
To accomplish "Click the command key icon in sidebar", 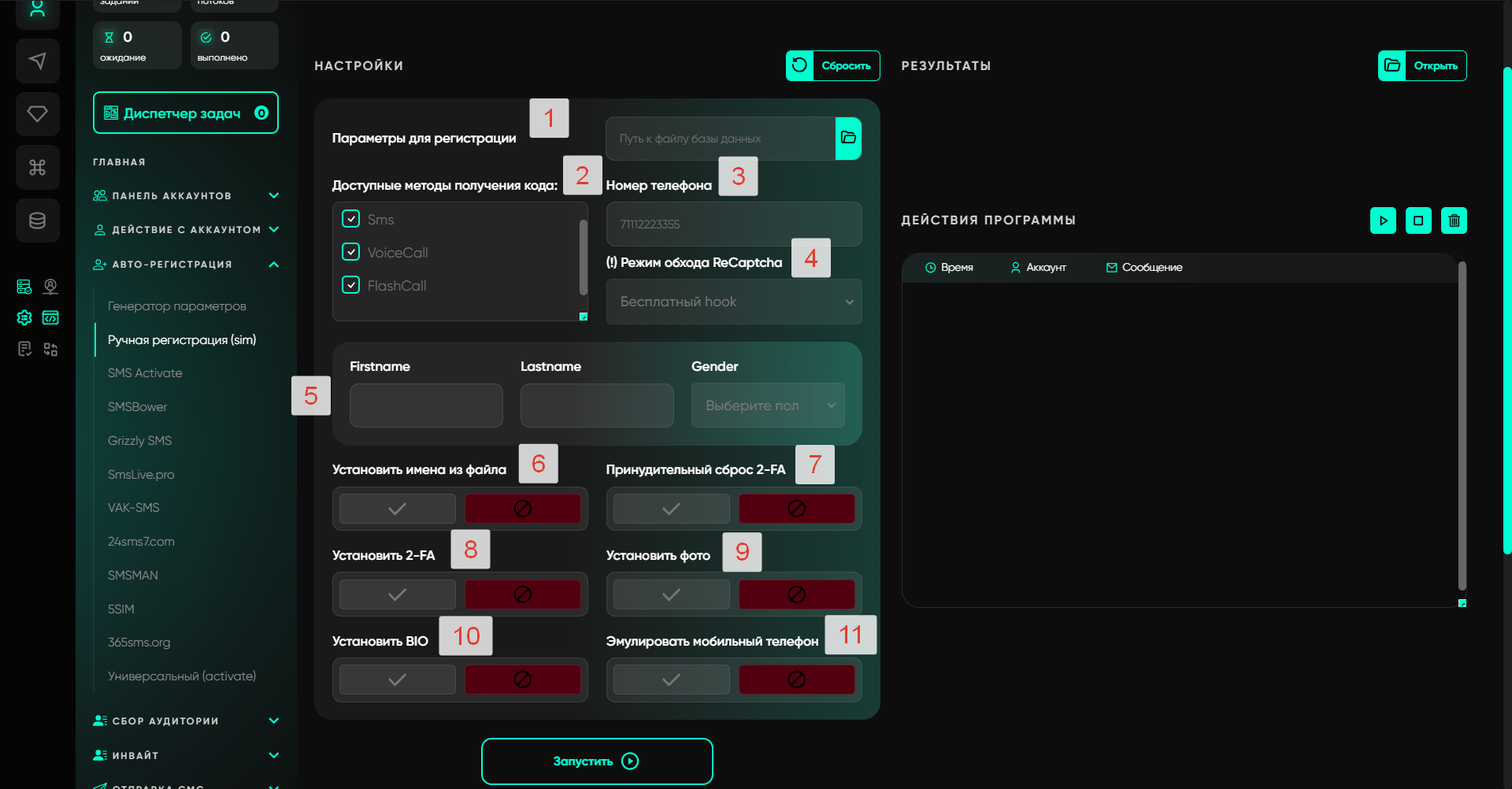I will pos(37,167).
